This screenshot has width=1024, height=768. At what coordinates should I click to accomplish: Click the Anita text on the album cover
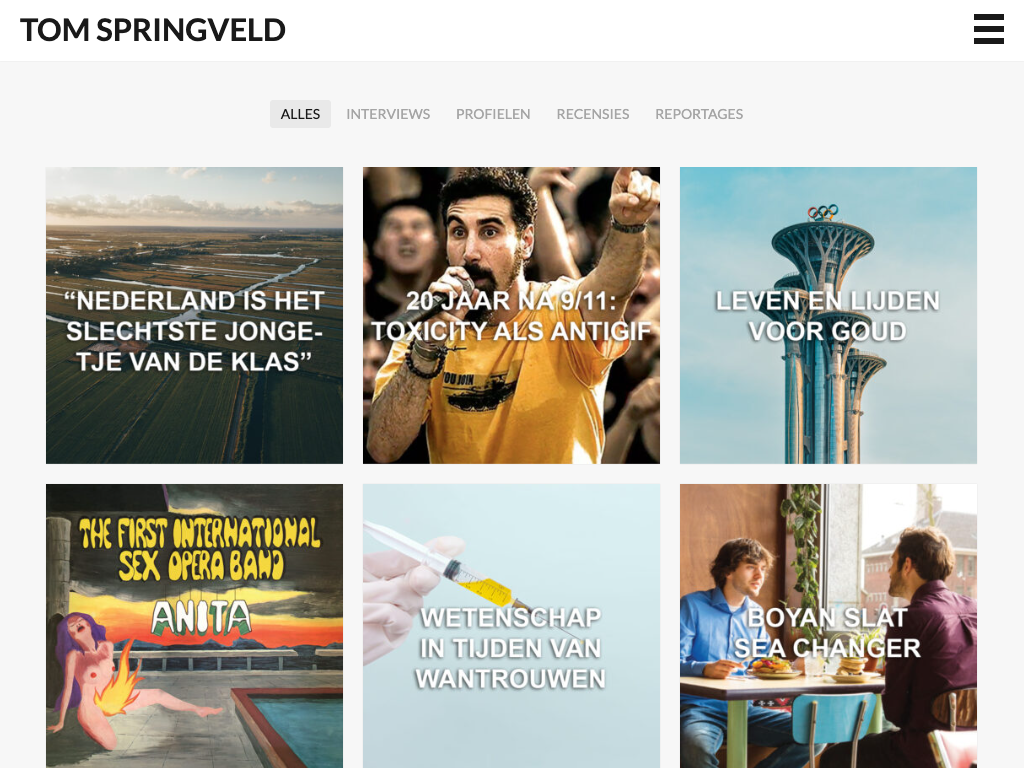click(201, 617)
